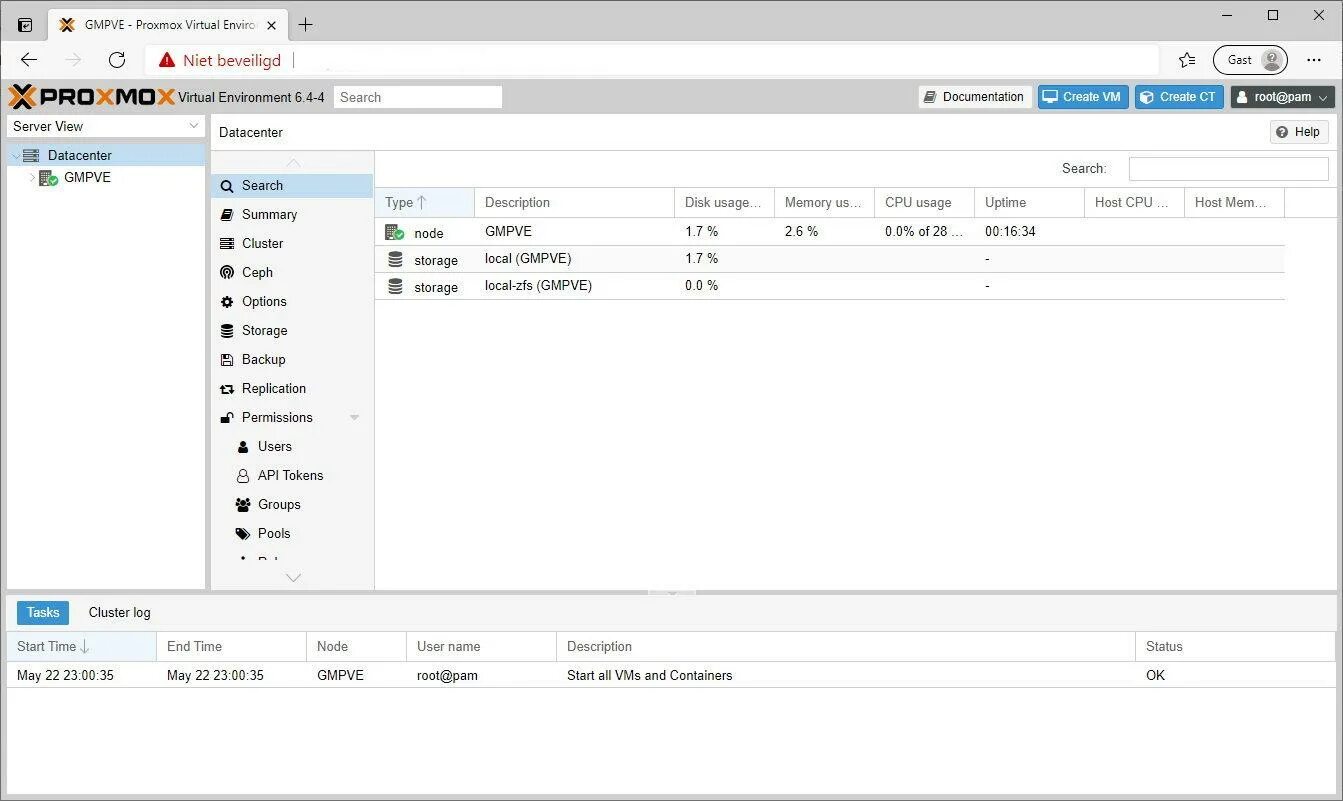Viewport: 1343px width, 801px height.
Task: Click the Create VM button
Action: click(x=1083, y=97)
